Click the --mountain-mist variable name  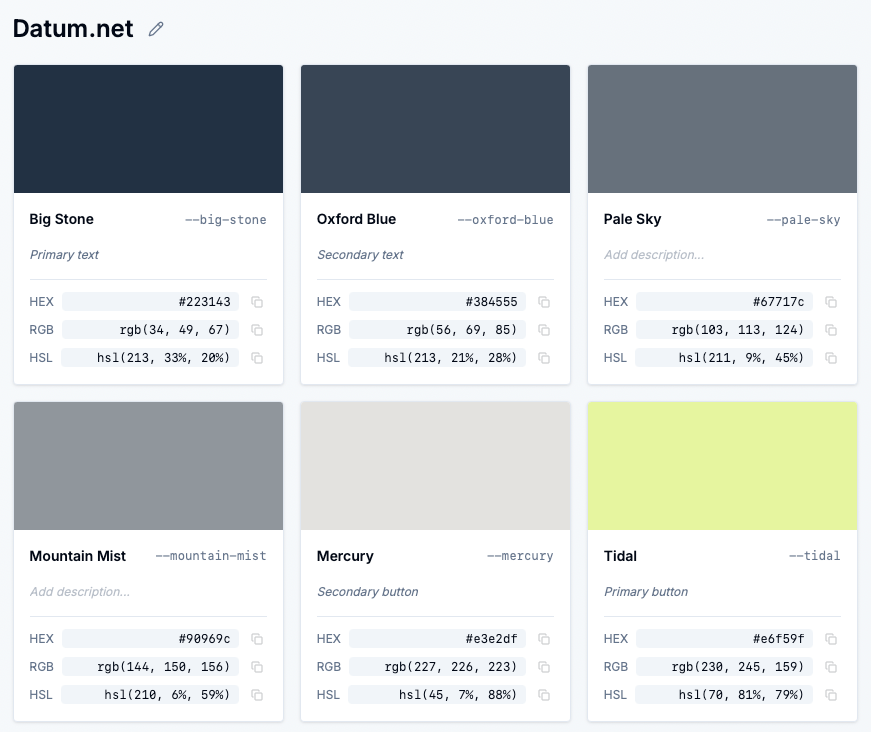coord(211,556)
